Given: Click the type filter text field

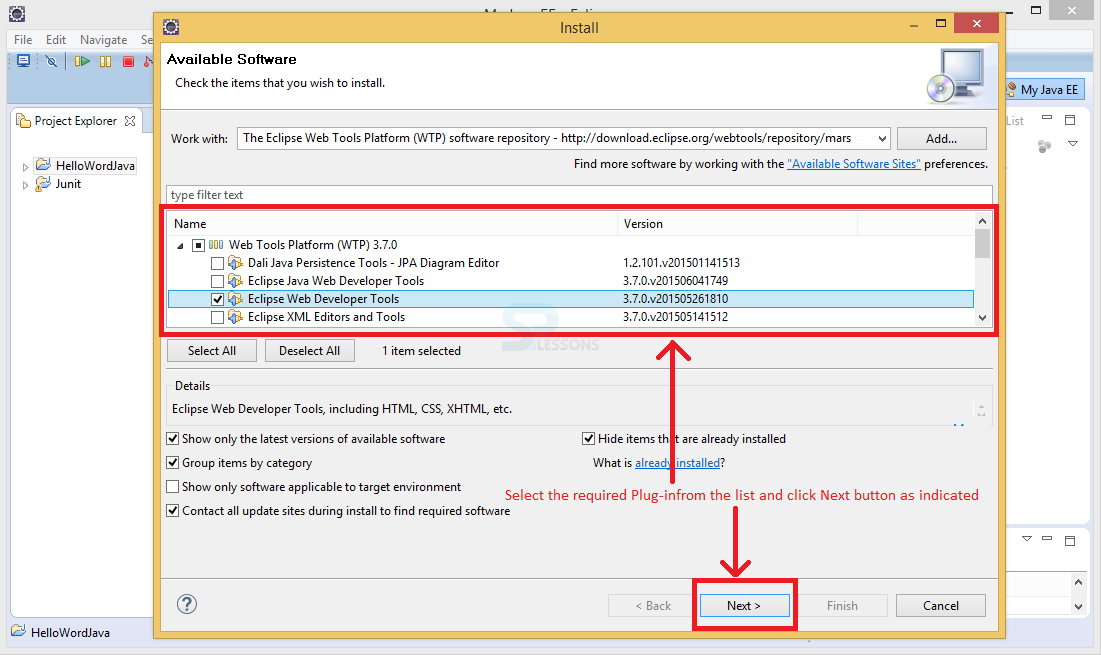Looking at the screenshot, I should (x=579, y=195).
